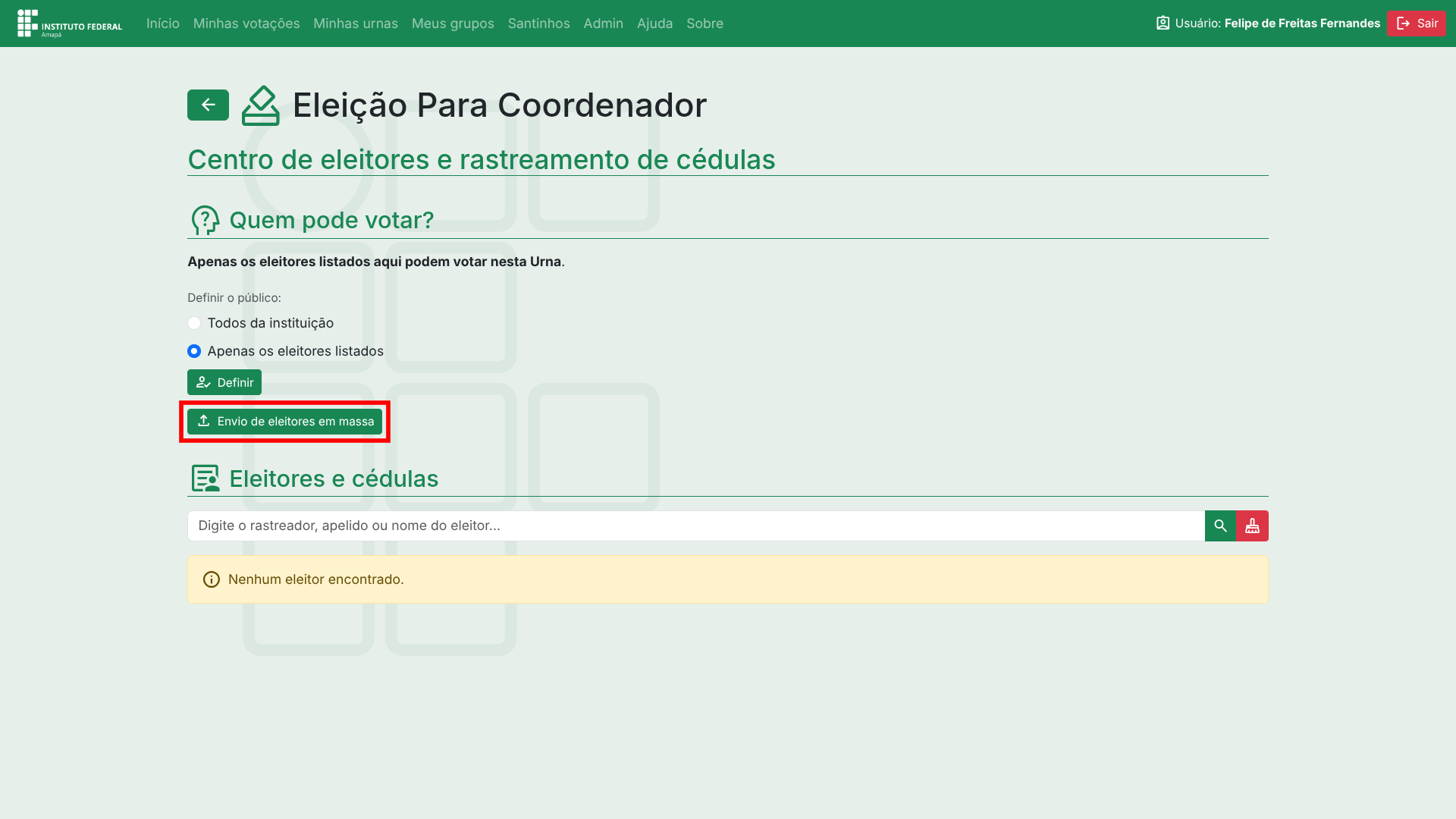Click the search magnifier button

tap(1220, 526)
